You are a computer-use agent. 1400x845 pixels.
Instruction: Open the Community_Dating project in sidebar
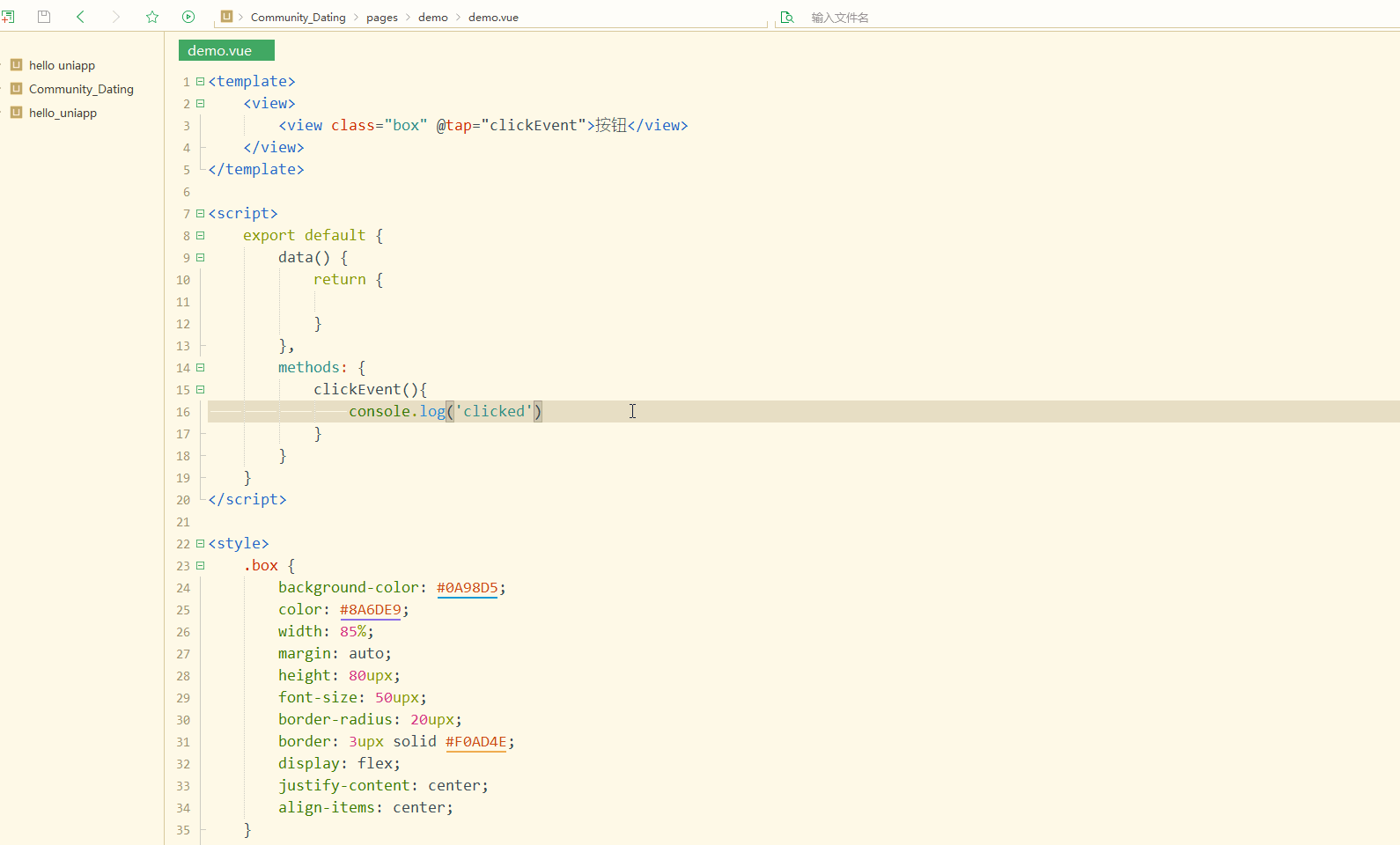(81, 89)
